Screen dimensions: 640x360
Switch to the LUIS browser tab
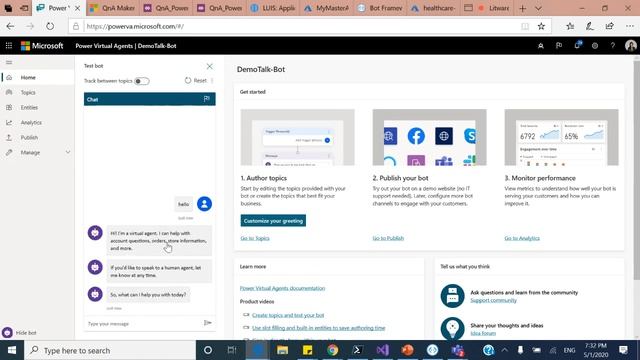273,8
